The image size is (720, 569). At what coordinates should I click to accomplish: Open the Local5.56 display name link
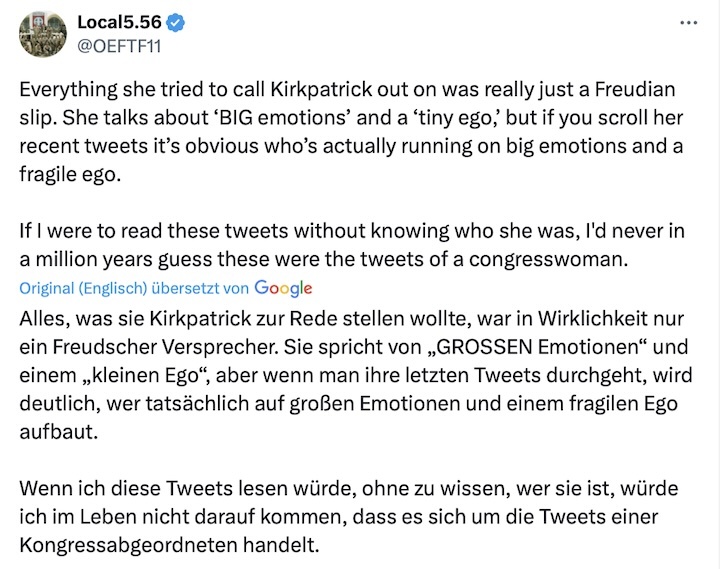(118, 21)
